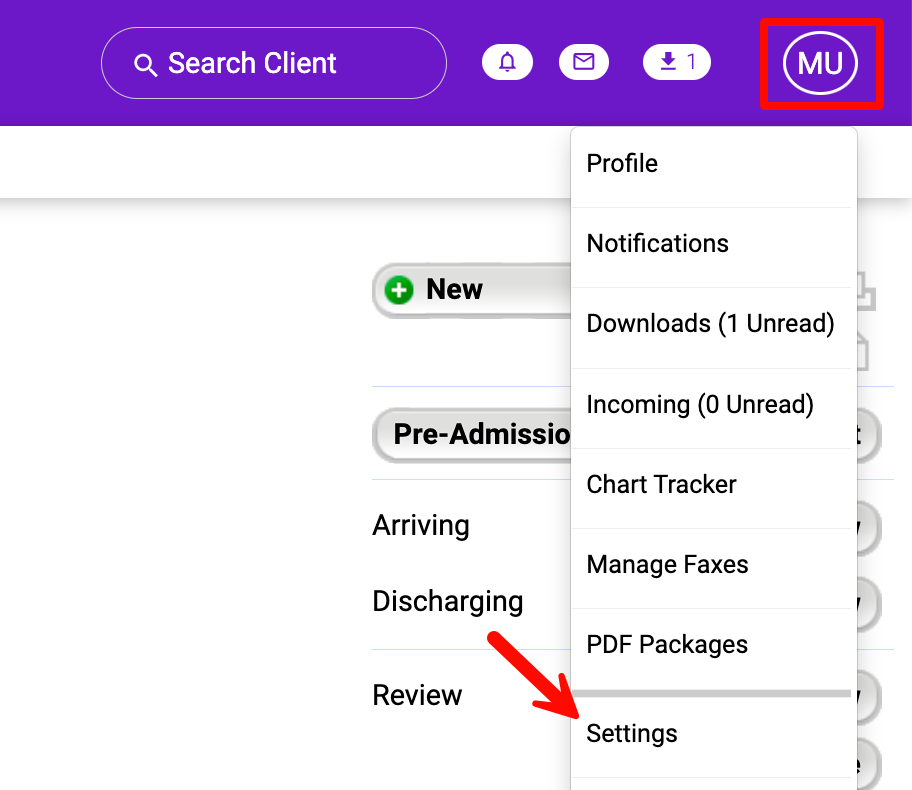Expand the dropdown next to Discharging
This screenshot has height=790, width=912.
pyautogui.click(x=858, y=601)
